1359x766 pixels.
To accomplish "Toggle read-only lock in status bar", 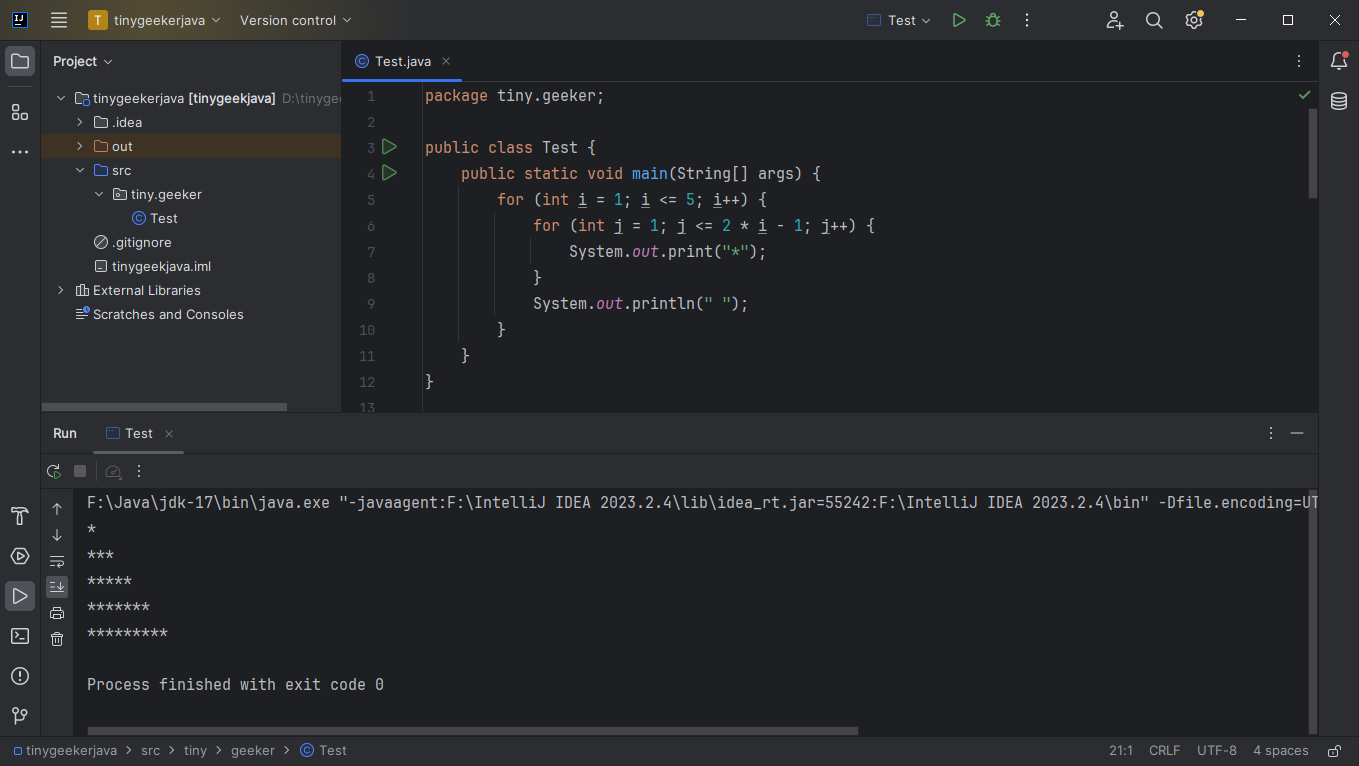I will click(x=1334, y=751).
